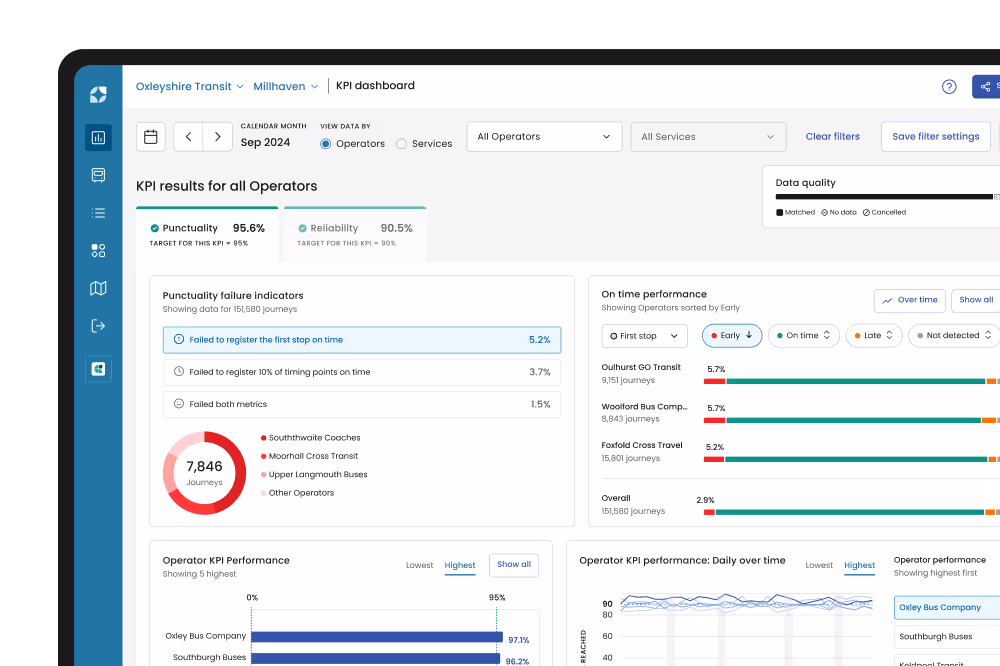The height and width of the screenshot is (666, 1000).
Task: Click the donut chart showing 7,846 journeys
Action: coord(204,473)
